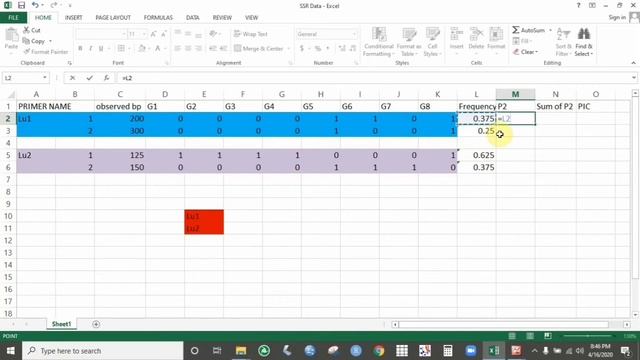Open font name dropdown
Screen dimensions: 640x360
[123, 34]
